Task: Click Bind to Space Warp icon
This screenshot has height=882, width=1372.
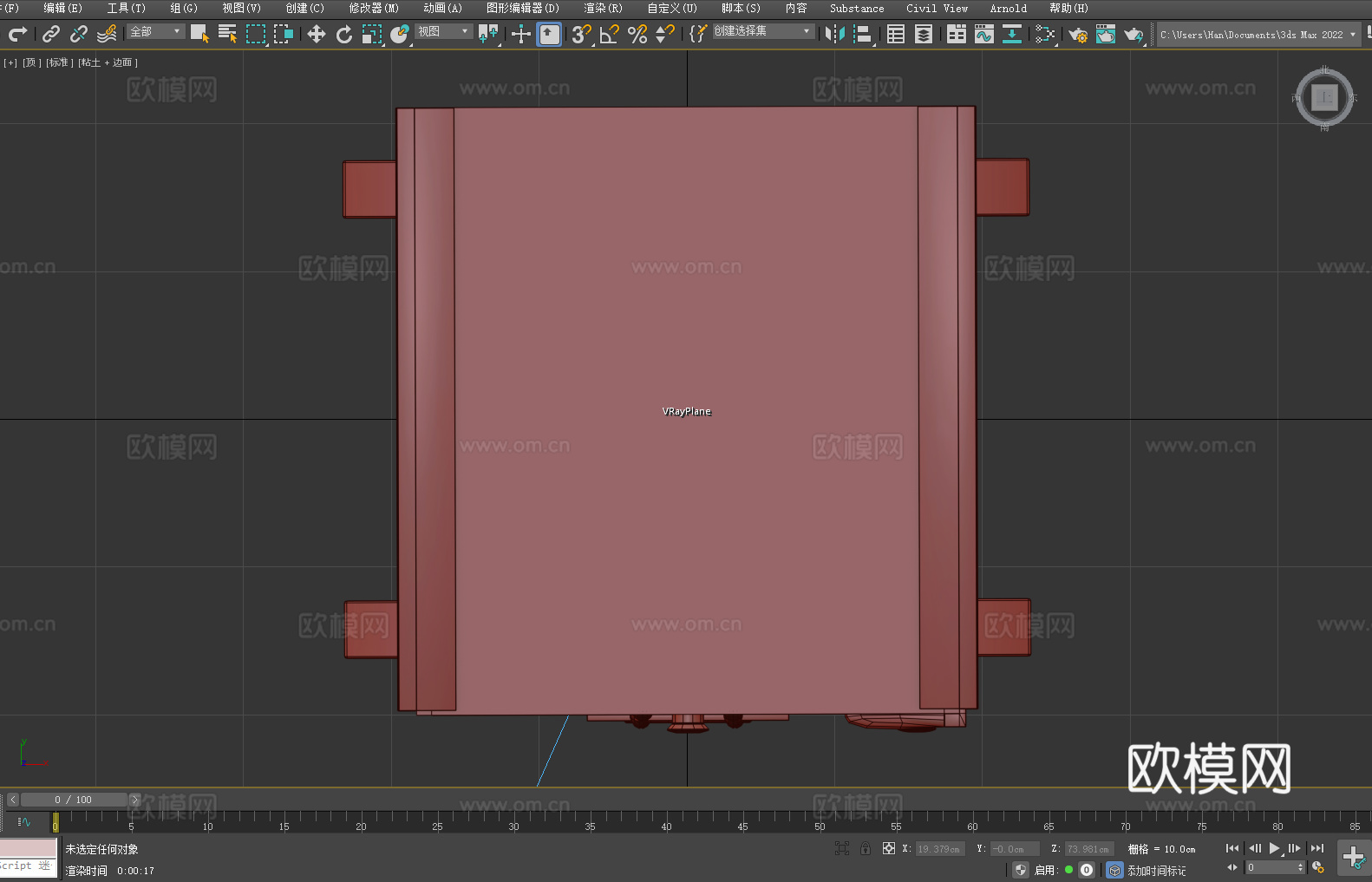Action: (107, 34)
